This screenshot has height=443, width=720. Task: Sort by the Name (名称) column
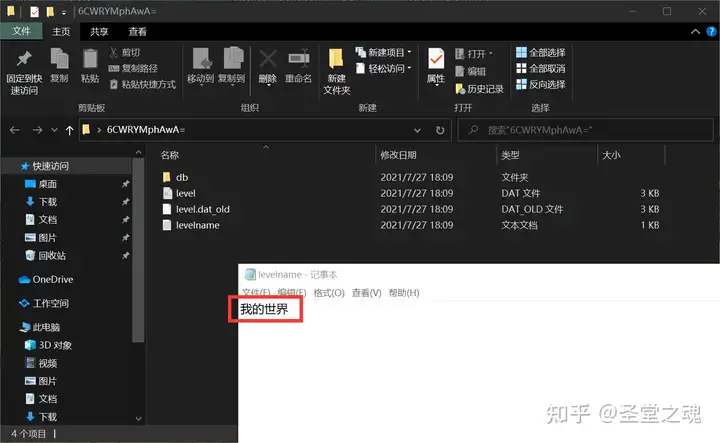[170, 155]
